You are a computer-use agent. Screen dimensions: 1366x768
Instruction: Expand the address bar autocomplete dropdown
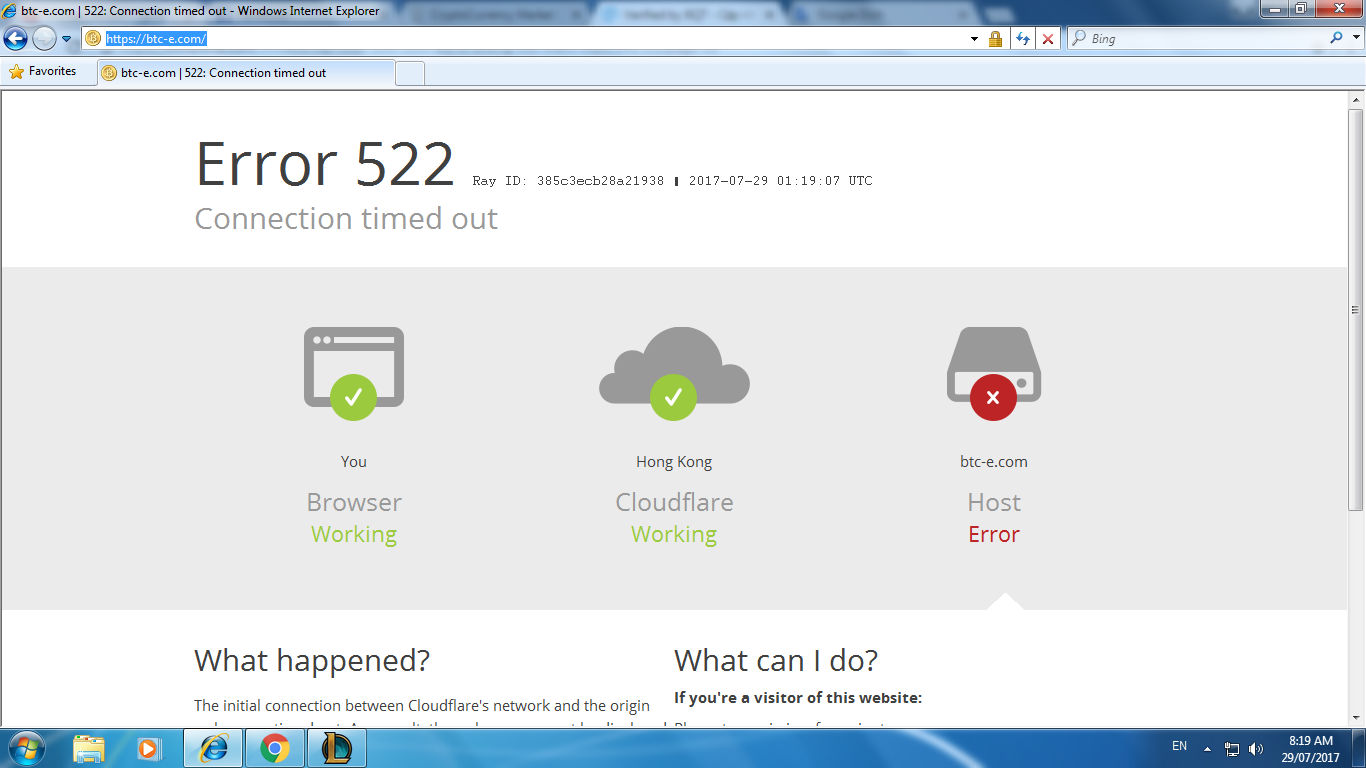click(975, 39)
